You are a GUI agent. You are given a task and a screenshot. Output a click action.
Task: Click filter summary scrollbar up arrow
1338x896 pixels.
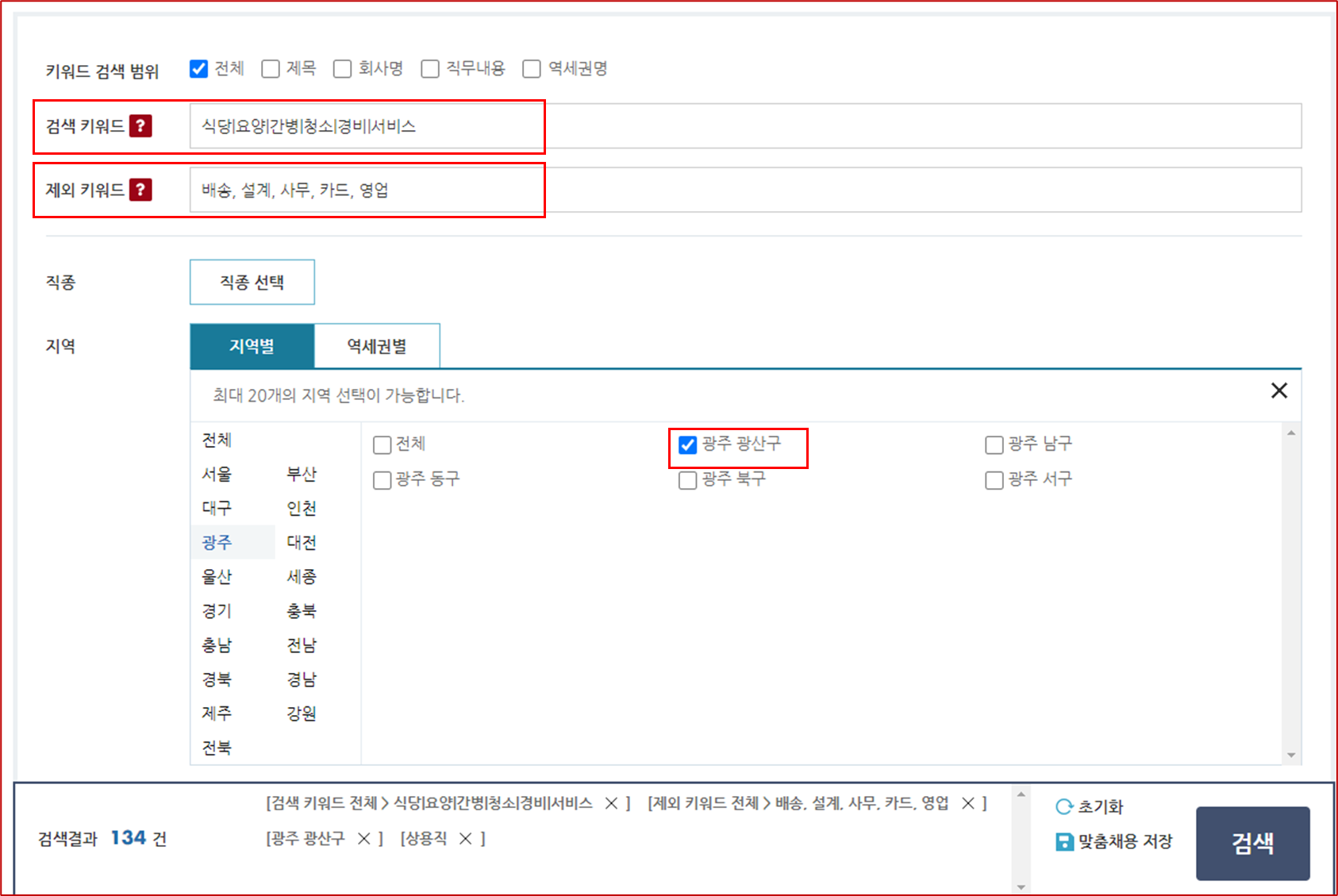click(x=1021, y=794)
